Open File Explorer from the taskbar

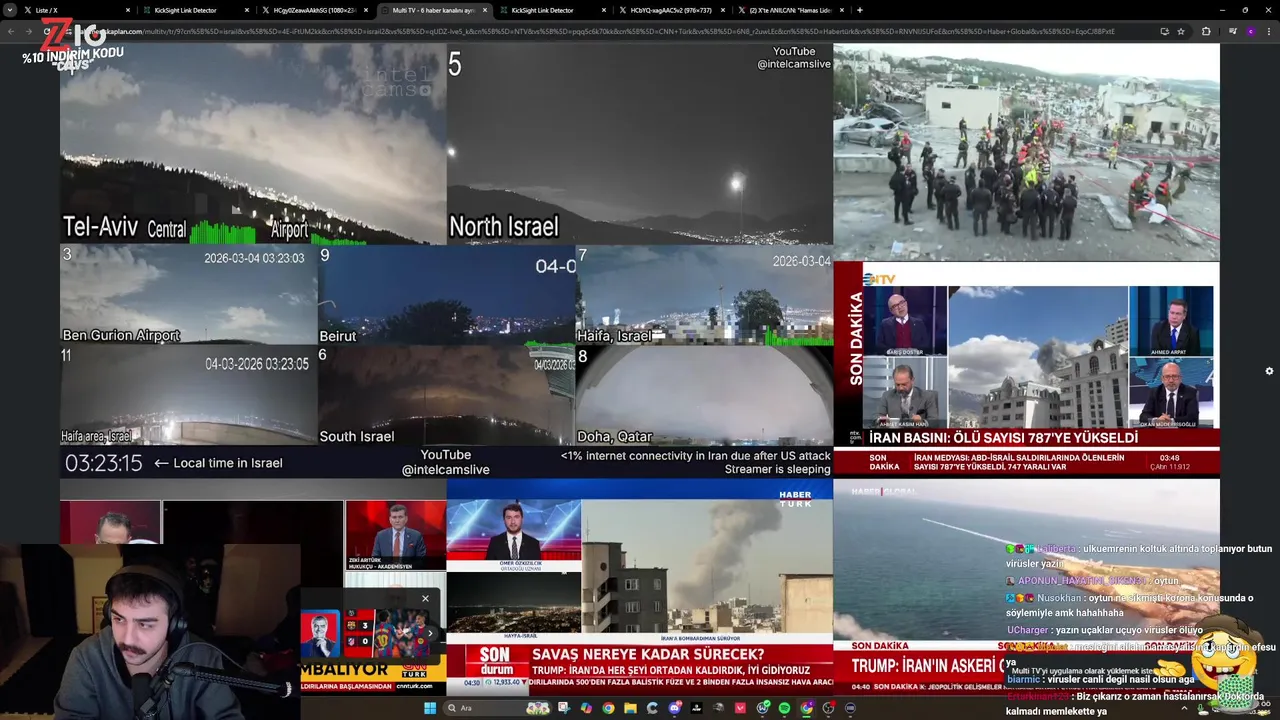(630, 708)
